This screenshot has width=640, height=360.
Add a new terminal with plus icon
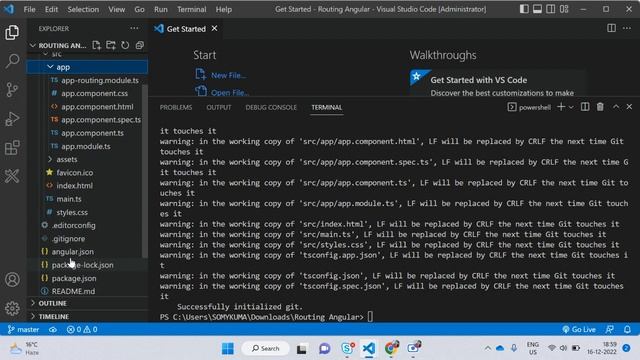click(561, 107)
